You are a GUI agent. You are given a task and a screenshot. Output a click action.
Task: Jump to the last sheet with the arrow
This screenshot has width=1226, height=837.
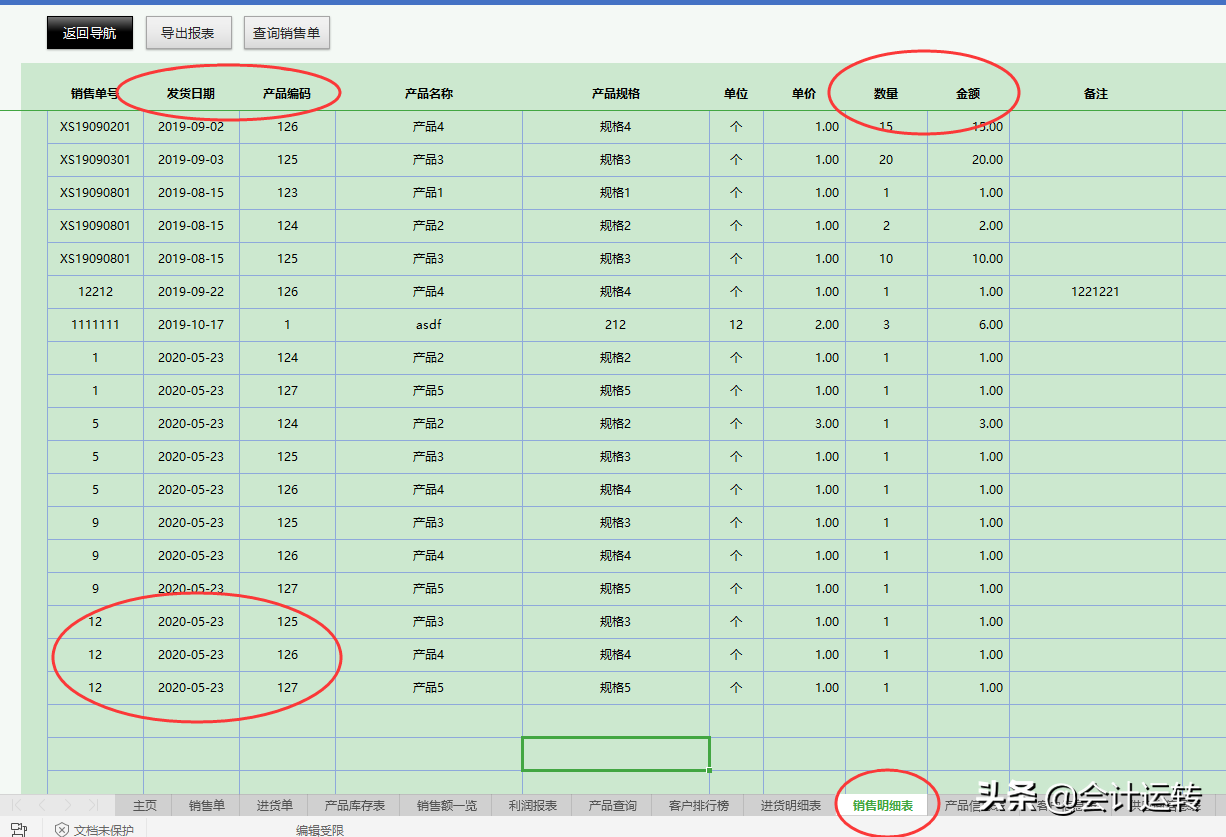[92, 805]
